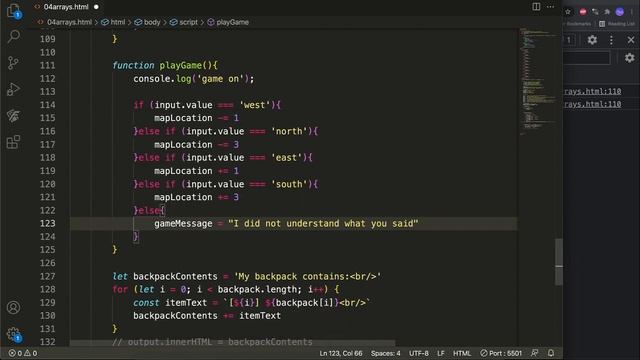640x360 pixels.
Task: Open the editor's More Actions ellipsis
Action: click(550, 7)
